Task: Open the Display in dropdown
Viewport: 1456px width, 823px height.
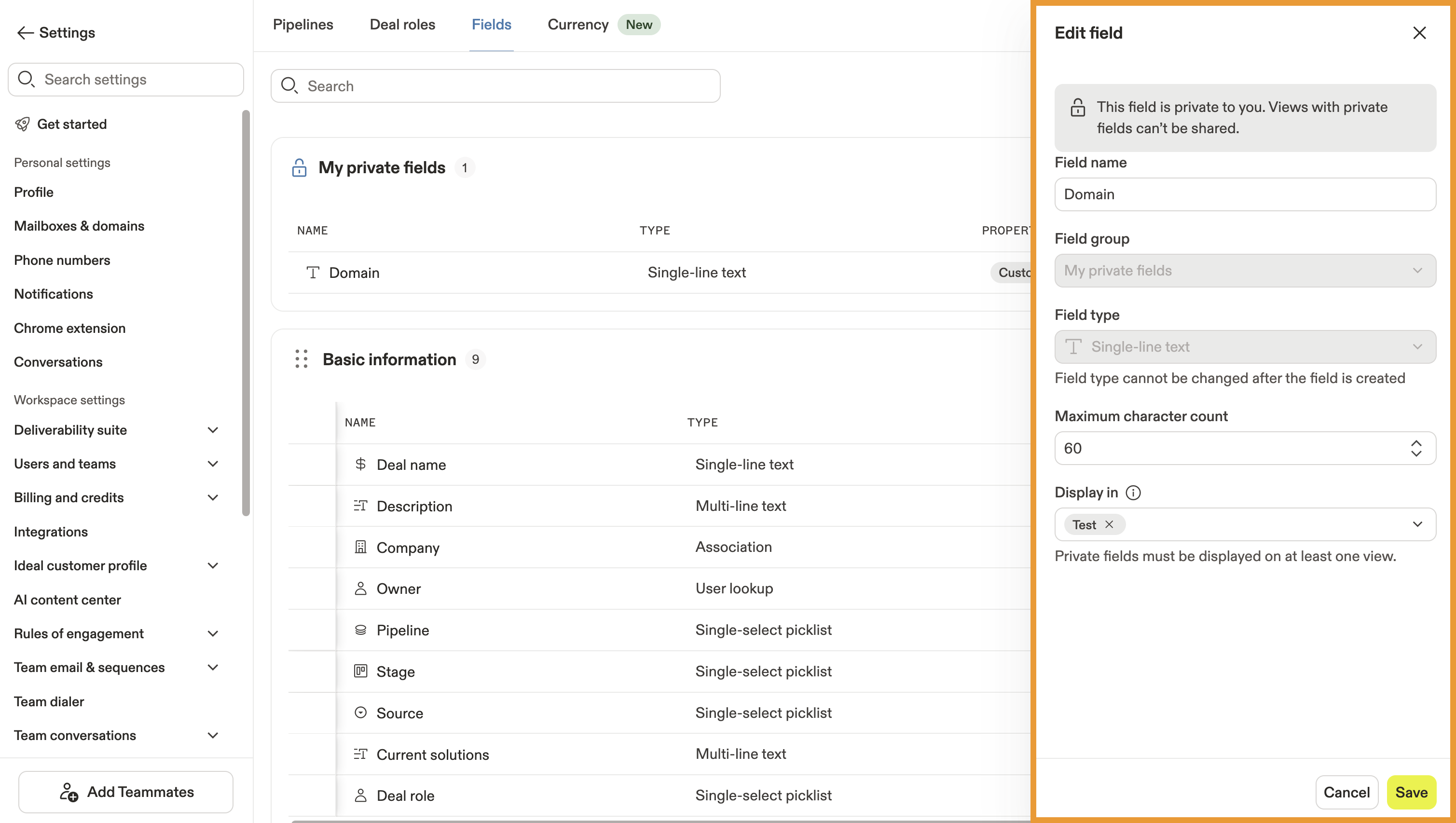Action: click(1417, 524)
